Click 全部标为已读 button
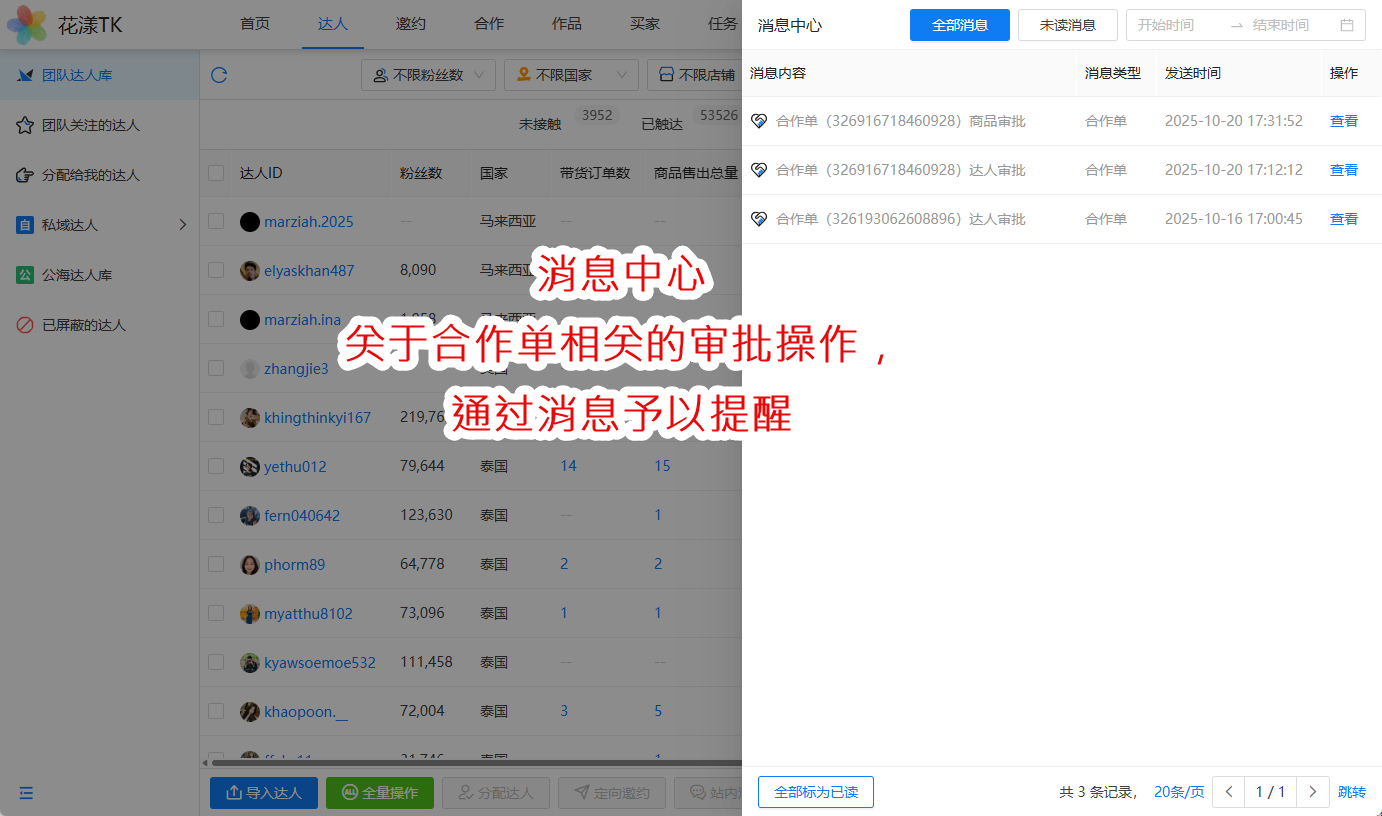This screenshot has width=1382, height=816. click(x=815, y=792)
